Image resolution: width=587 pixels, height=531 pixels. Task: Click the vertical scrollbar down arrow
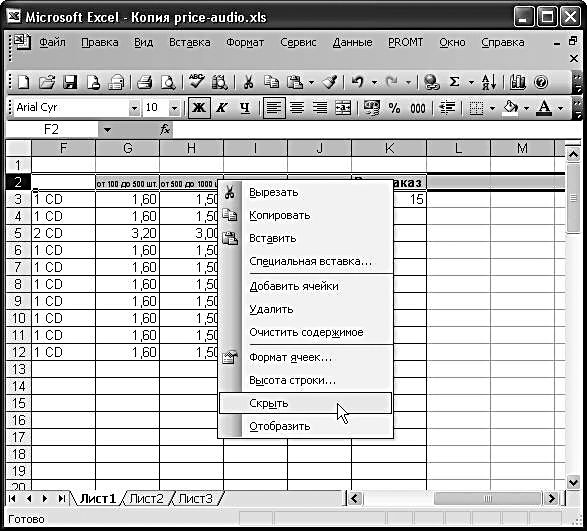coord(573,482)
